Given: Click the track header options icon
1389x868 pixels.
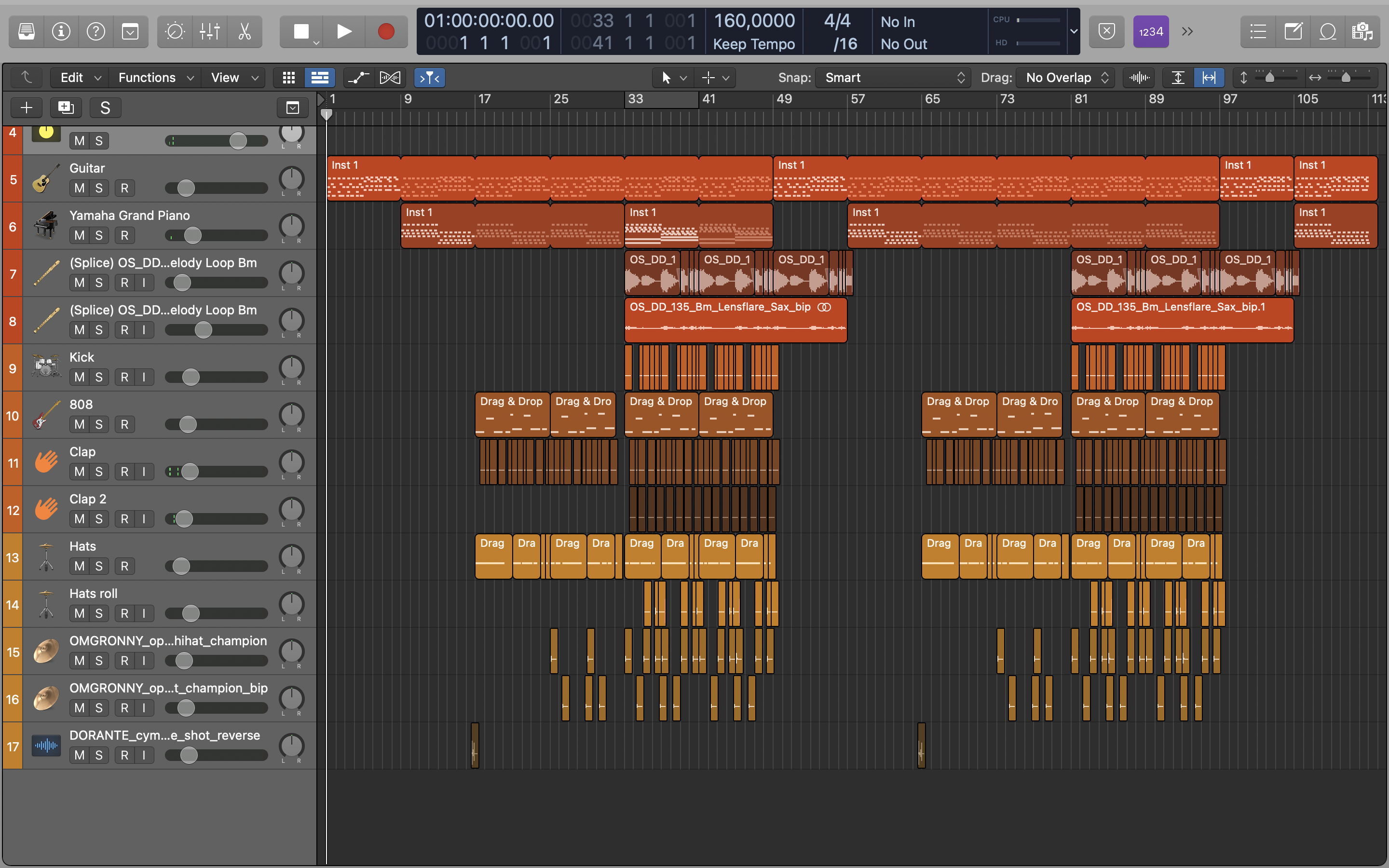Looking at the screenshot, I should (293, 108).
